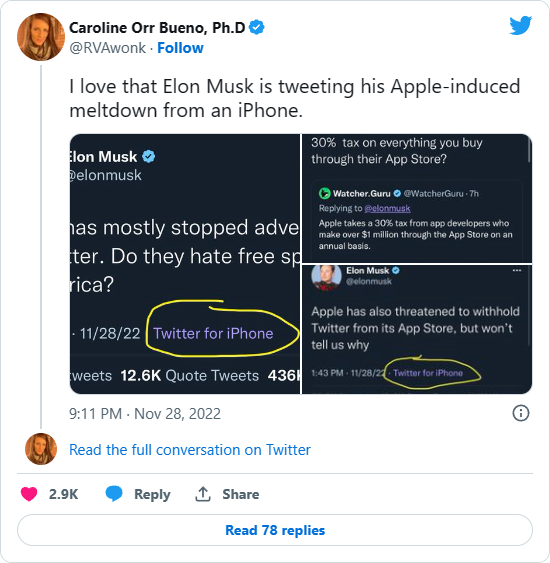Click the 2.9K likes count
Image resolution: width=550 pixels, height=563 pixels.
[64, 494]
